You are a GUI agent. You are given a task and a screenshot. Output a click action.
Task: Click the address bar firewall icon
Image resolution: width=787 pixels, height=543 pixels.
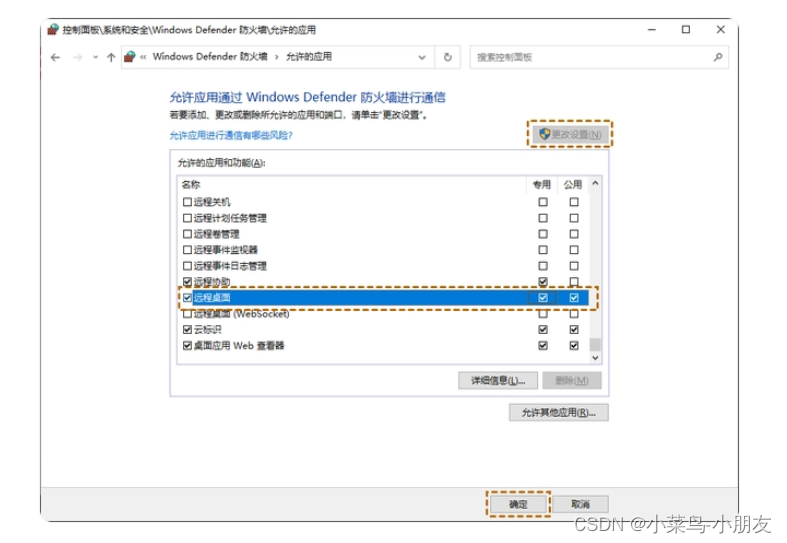(x=129, y=57)
